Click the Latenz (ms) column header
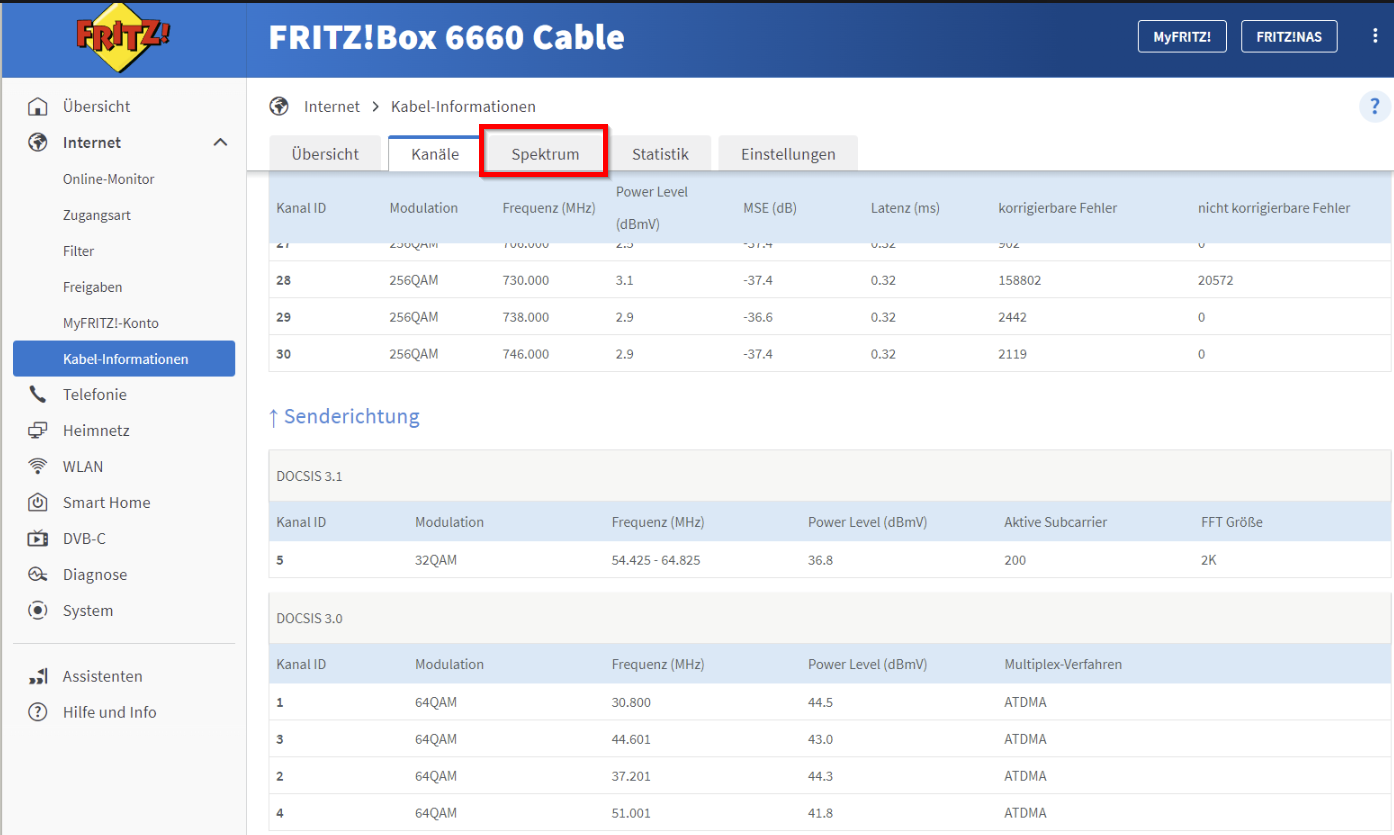1394x835 pixels. tap(905, 208)
